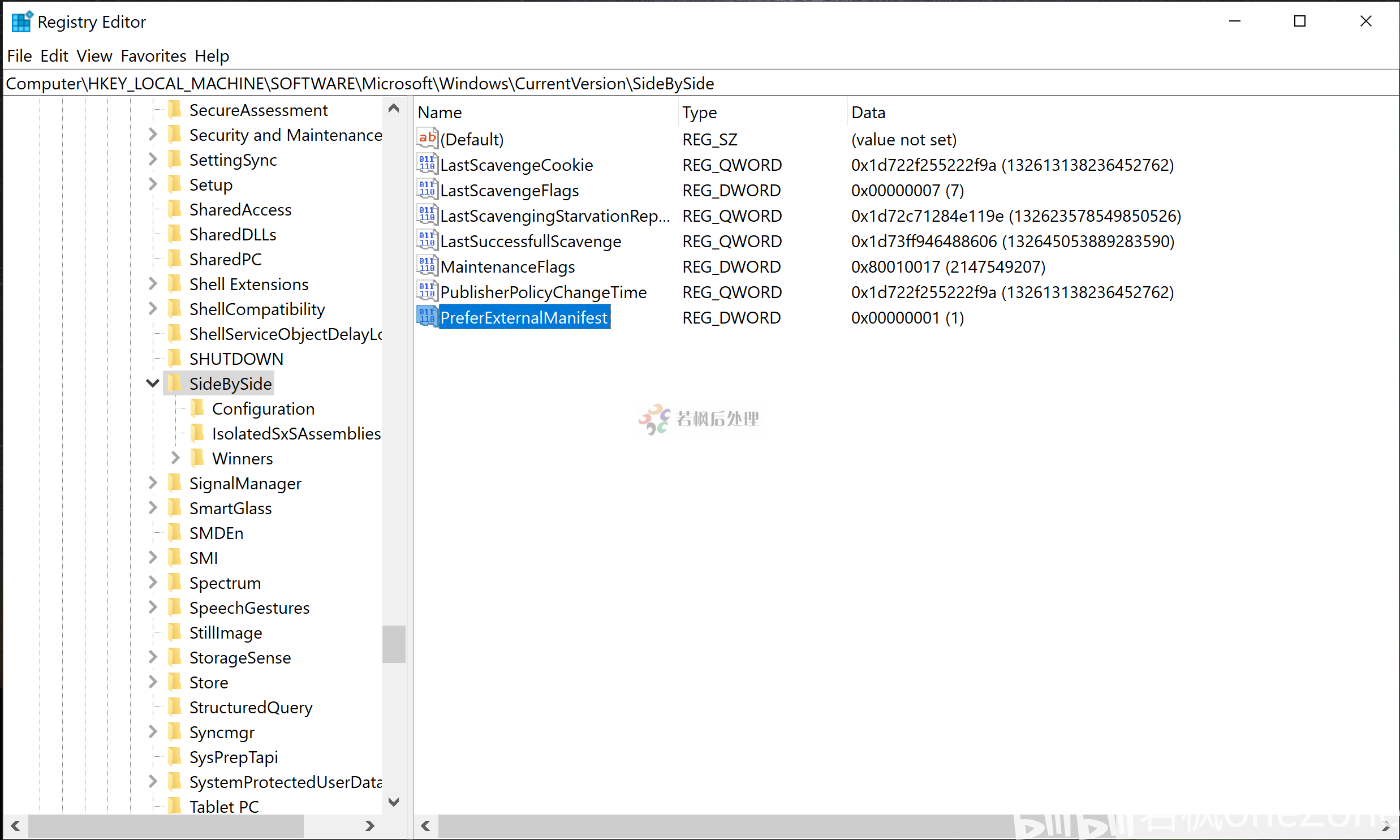
Task: Click the IsolatedSxSAssemblies folder icon
Action: click(x=197, y=433)
